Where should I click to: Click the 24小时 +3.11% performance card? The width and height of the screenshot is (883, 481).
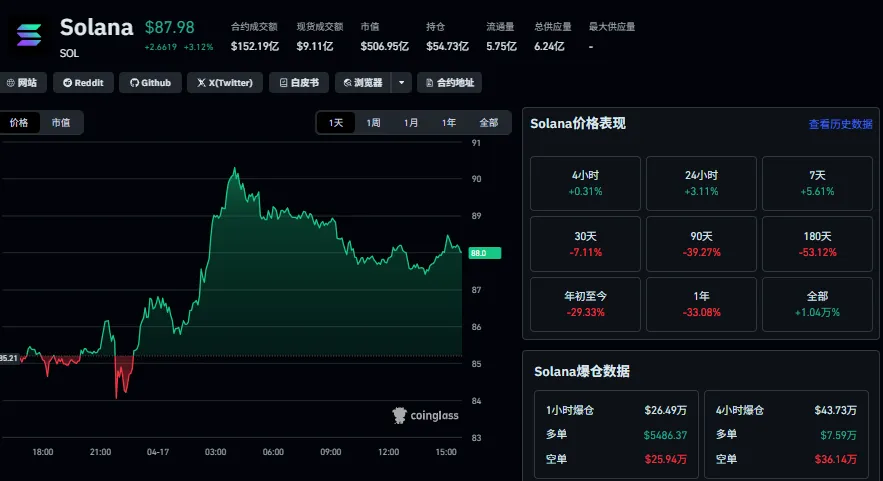pos(701,184)
